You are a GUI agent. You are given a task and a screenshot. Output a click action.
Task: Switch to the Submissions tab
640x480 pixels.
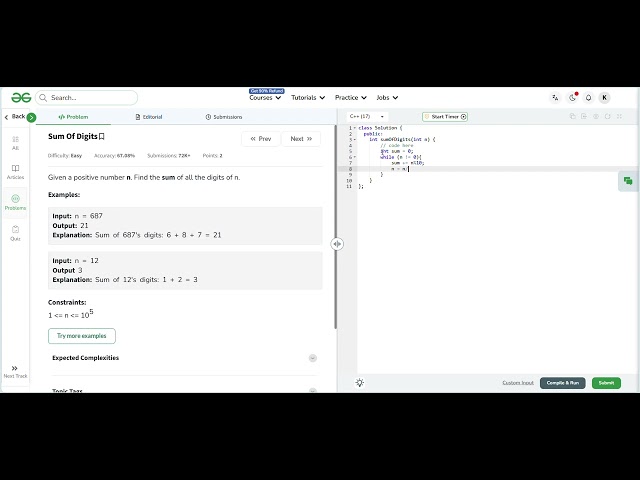[x=224, y=117]
